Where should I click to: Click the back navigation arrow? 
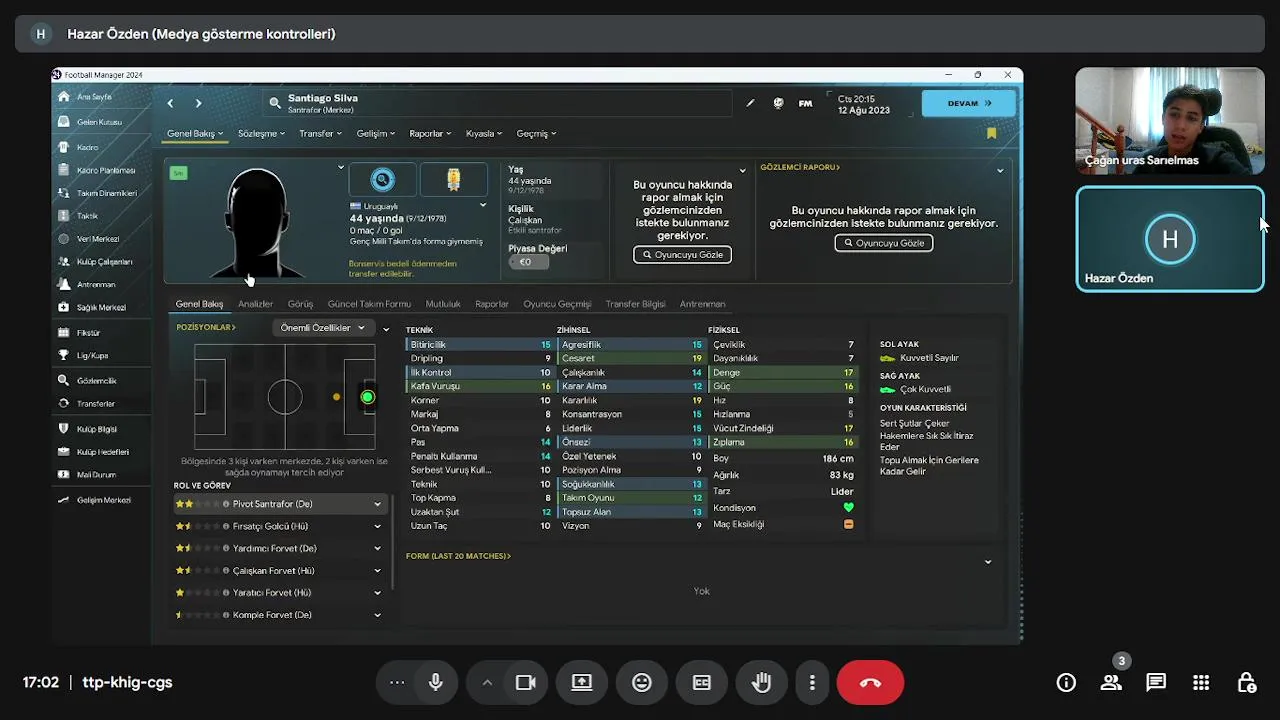(x=170, y=103)
